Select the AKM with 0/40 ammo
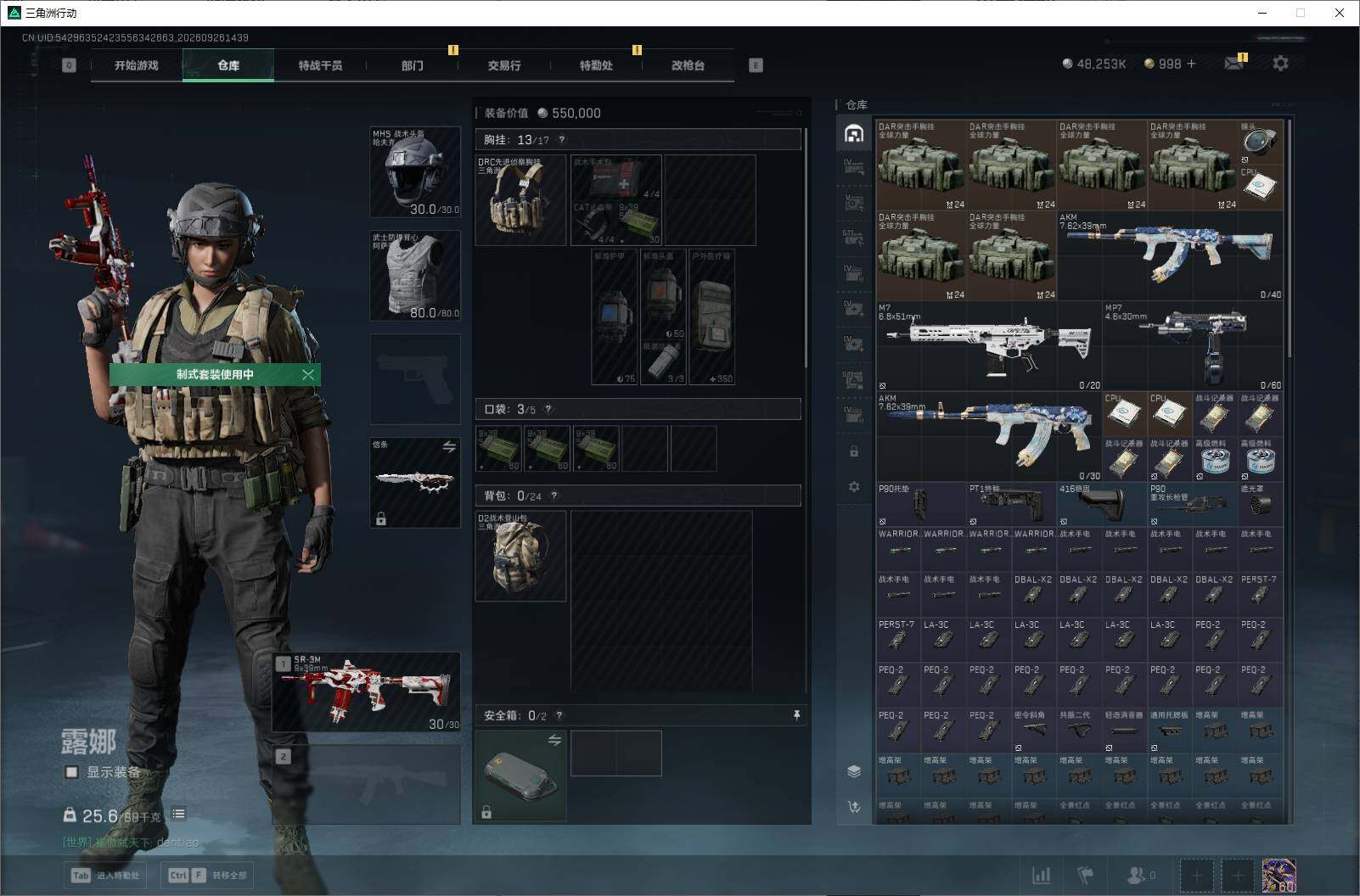This screenshot has width=1360, height=896. coord(1170,255)
